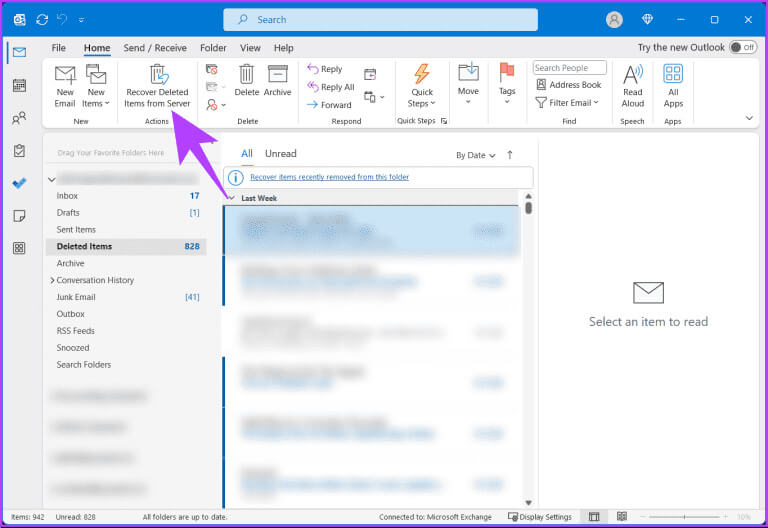The width and height of the screenshot is (768, 528).
Task: Open the Address Book
Action: (x=569, y=85)
